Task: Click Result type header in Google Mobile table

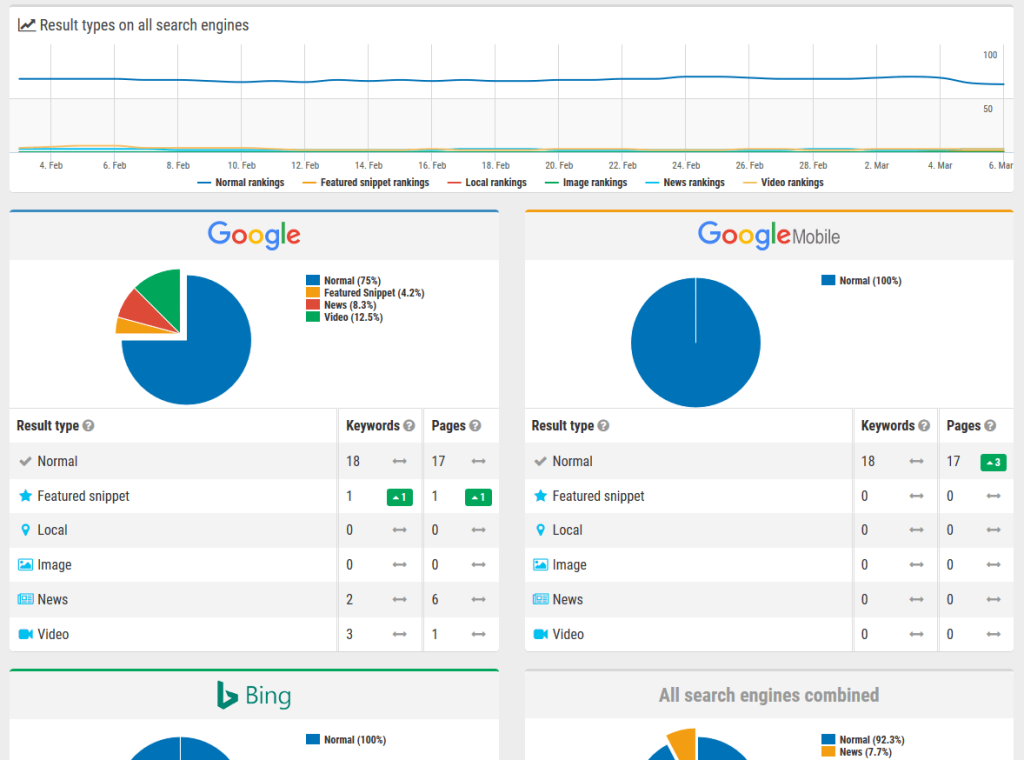Action: pos(562,426)
